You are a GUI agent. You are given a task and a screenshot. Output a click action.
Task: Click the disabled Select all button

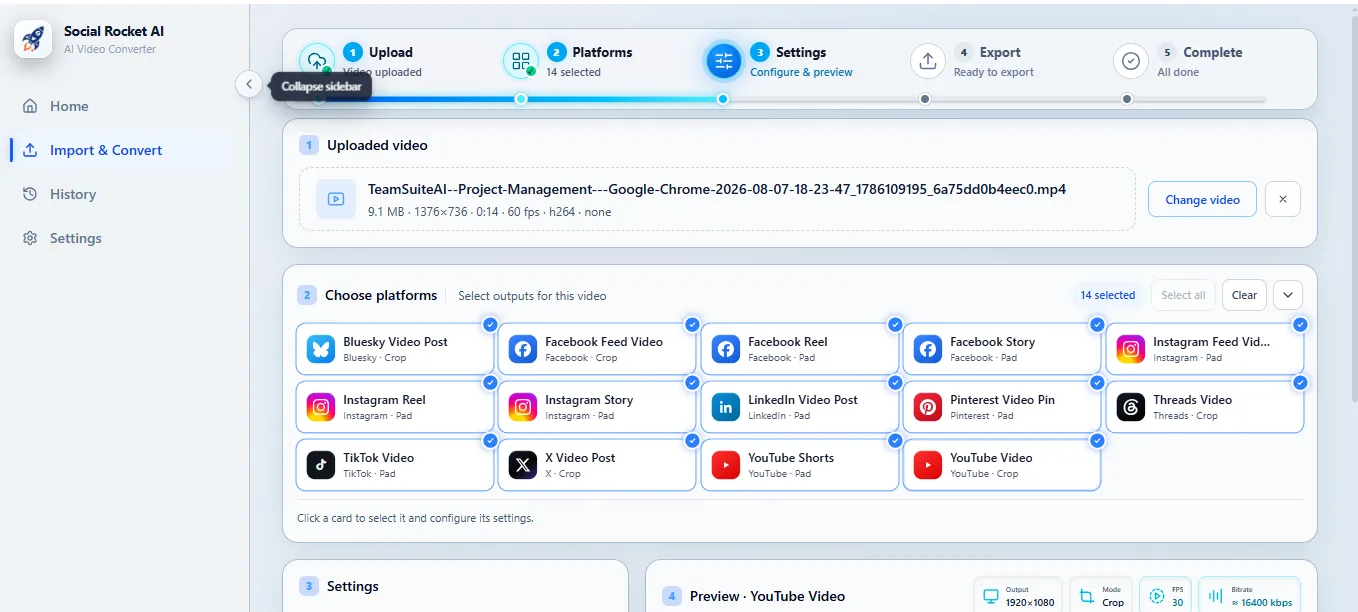pyautogui.click(x=1184, y=295)
